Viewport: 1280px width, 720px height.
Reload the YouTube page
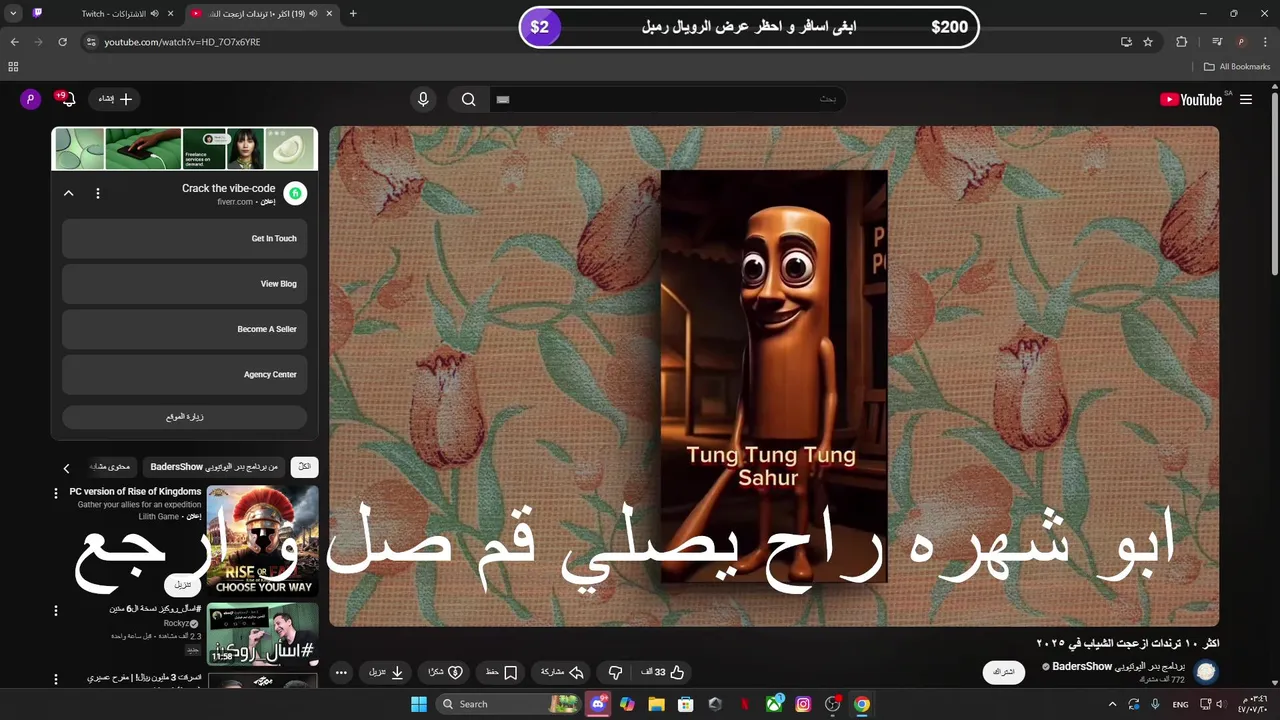coord(62,42)
